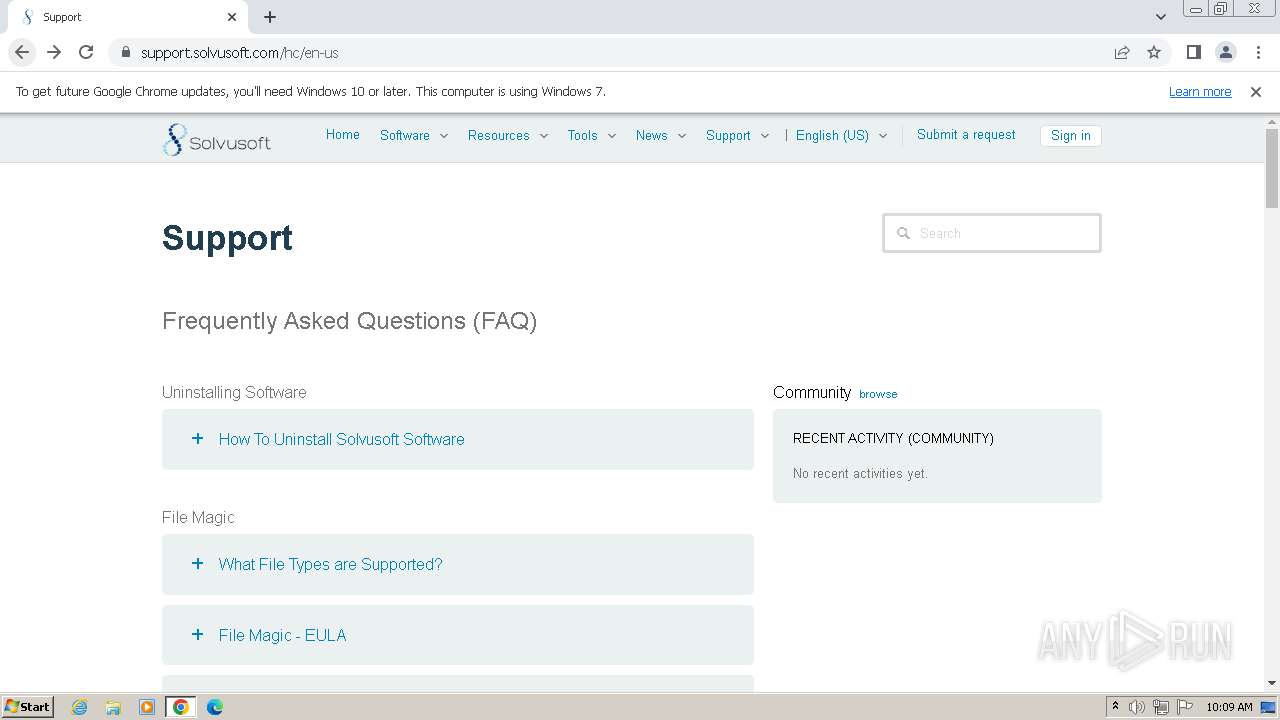Reload the current page
1280x720 pixels.
coord(86,52)
